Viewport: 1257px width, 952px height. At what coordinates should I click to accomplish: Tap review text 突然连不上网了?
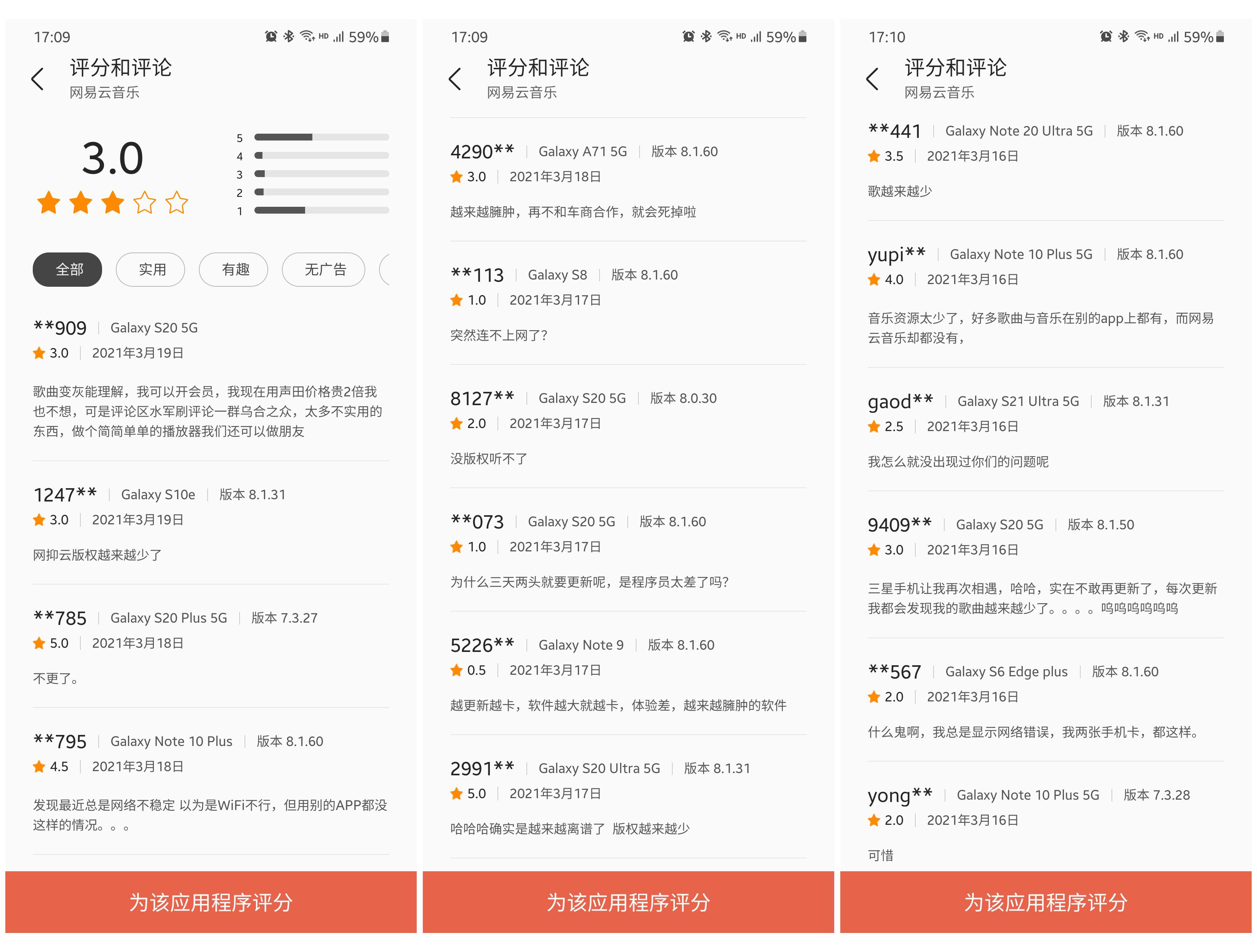[x=499, y=335]
